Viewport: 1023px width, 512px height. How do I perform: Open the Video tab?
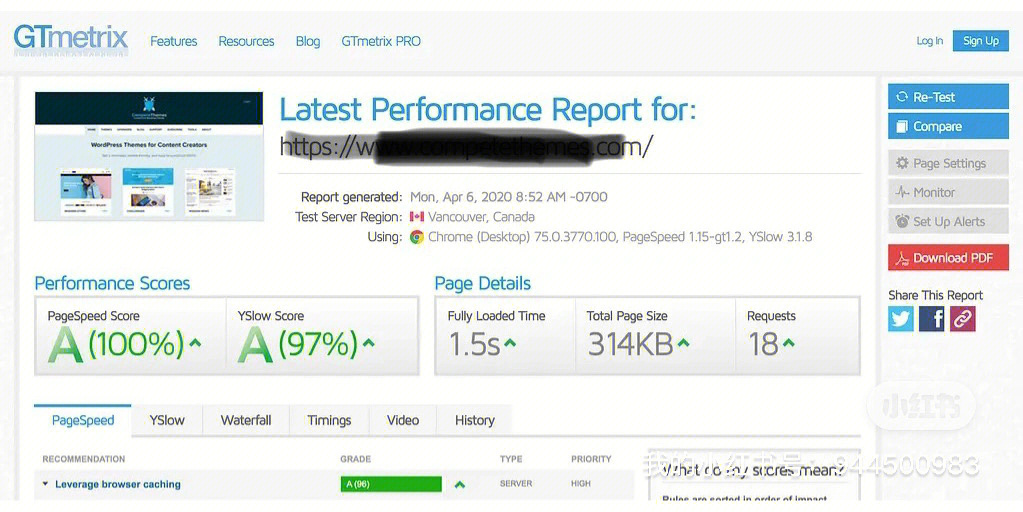(x=403, y=421)
